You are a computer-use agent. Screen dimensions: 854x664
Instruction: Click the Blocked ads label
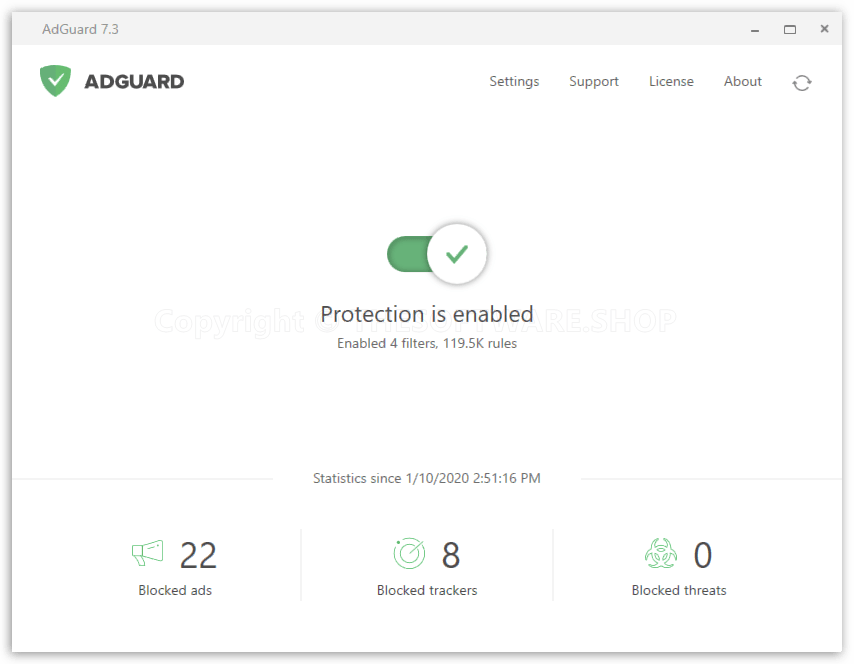tap(175, 590)
